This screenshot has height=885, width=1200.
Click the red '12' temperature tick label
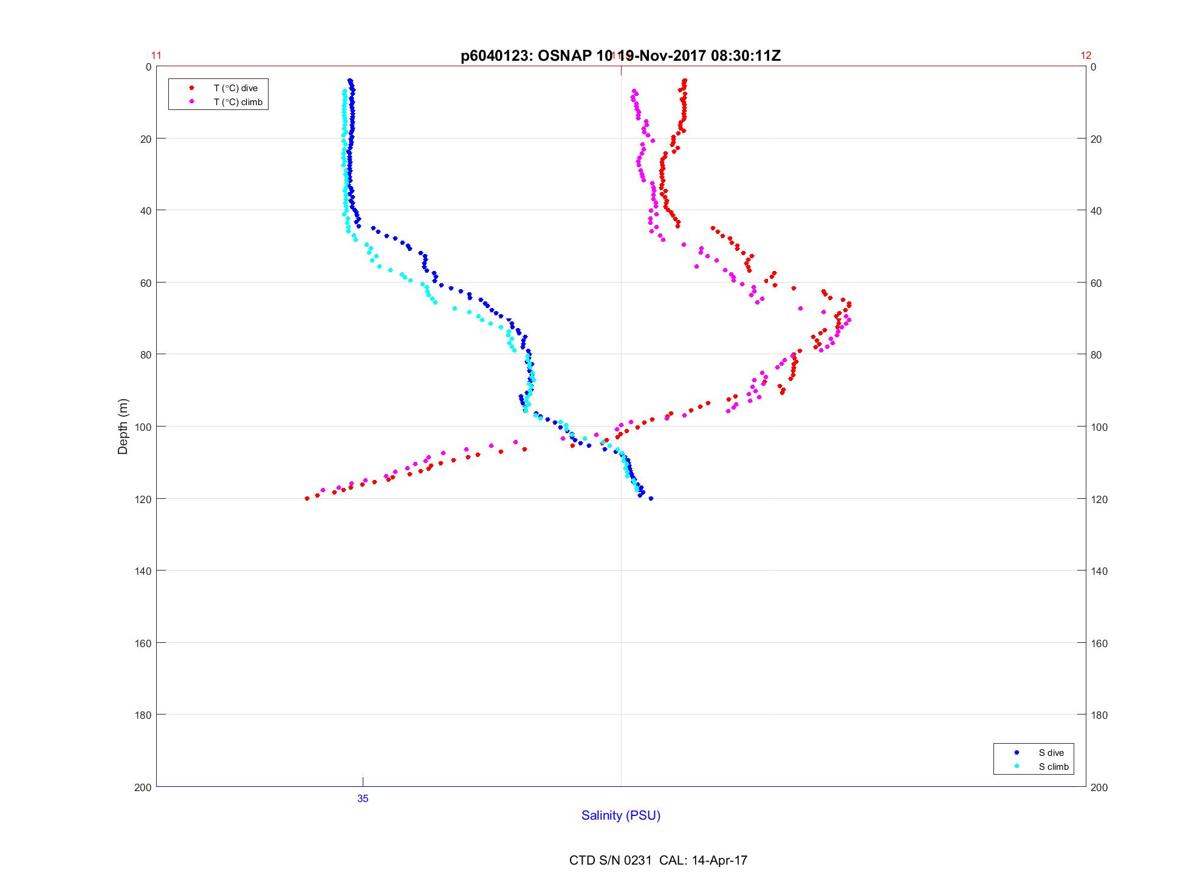pyautogui.click(x=1086, y=56)
